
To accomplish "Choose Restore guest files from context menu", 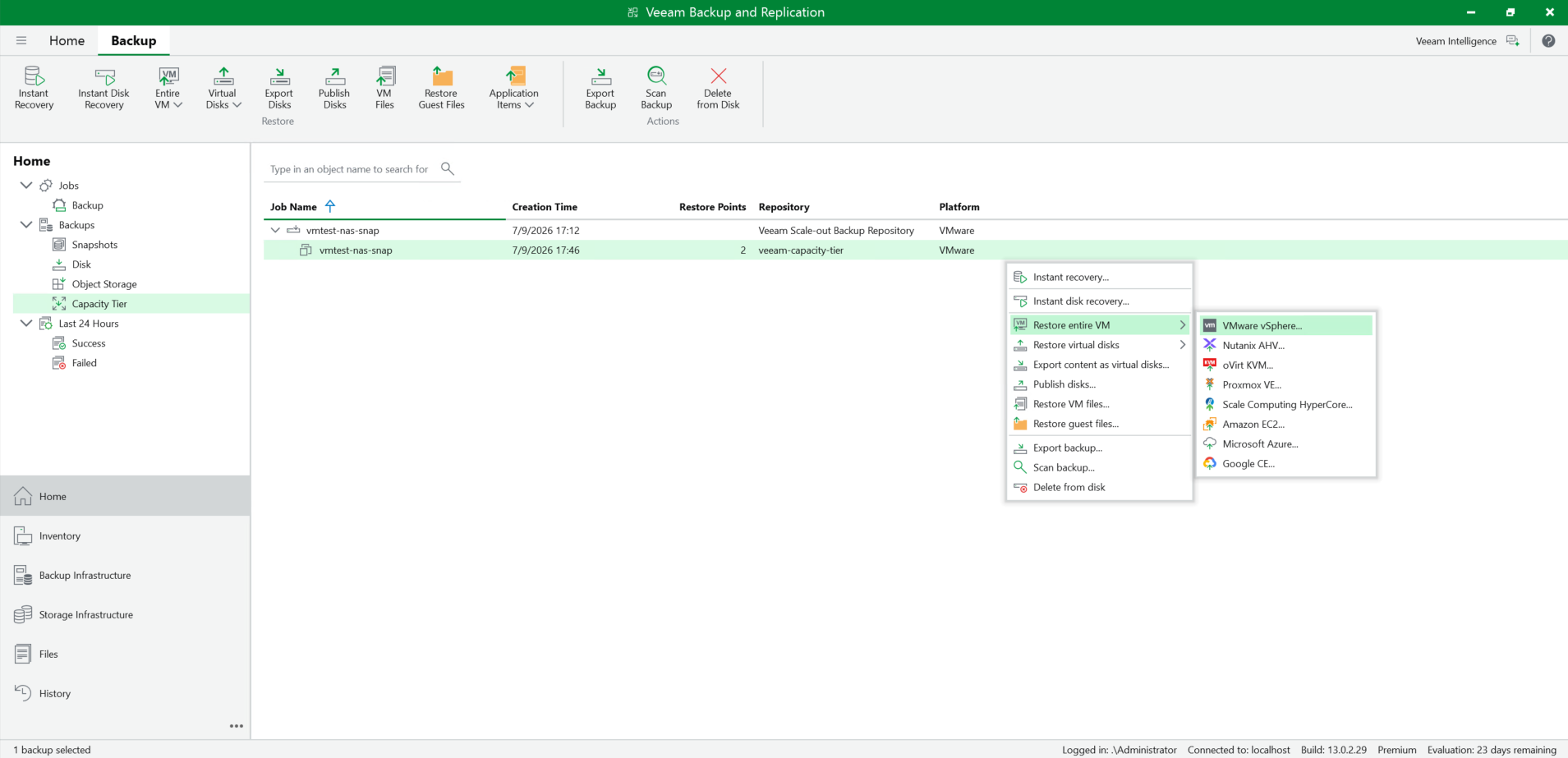I will [x=1100, y=424].
